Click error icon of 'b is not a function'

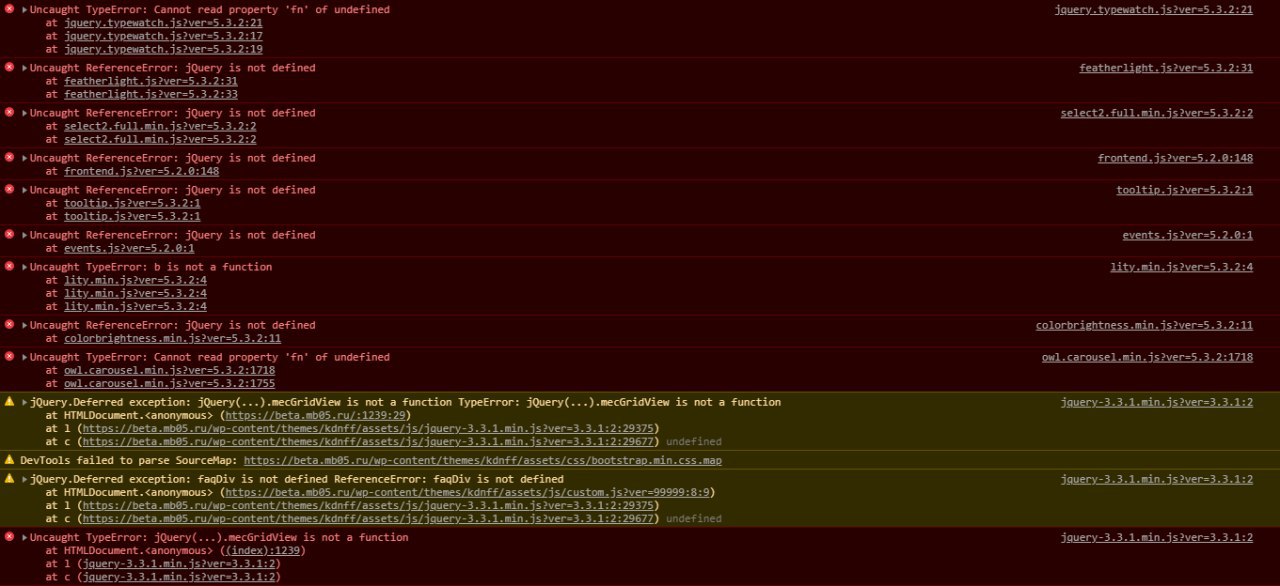(9, 267)
